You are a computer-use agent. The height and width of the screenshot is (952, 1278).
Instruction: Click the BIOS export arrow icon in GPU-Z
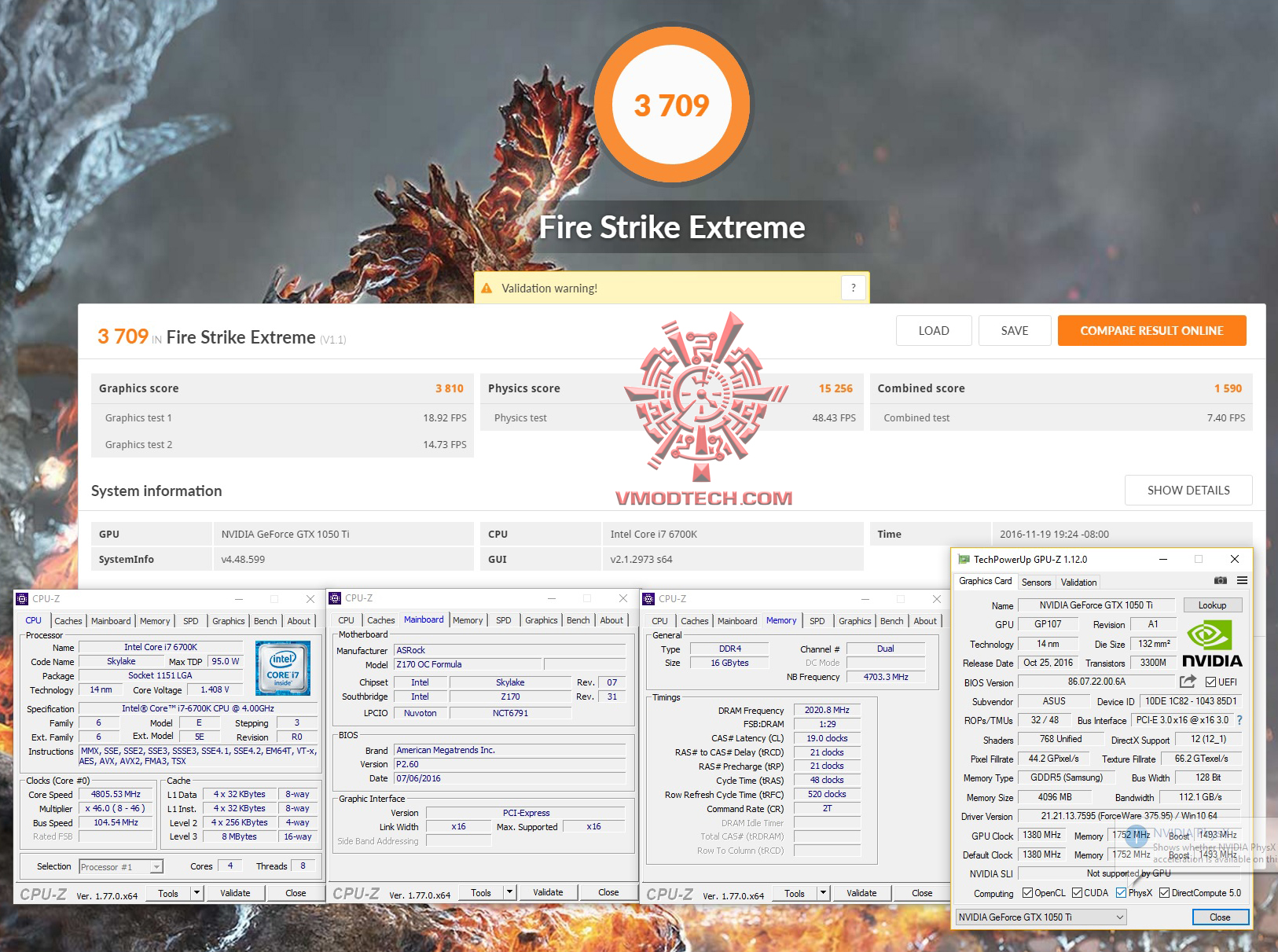(x=1188, y=682)
